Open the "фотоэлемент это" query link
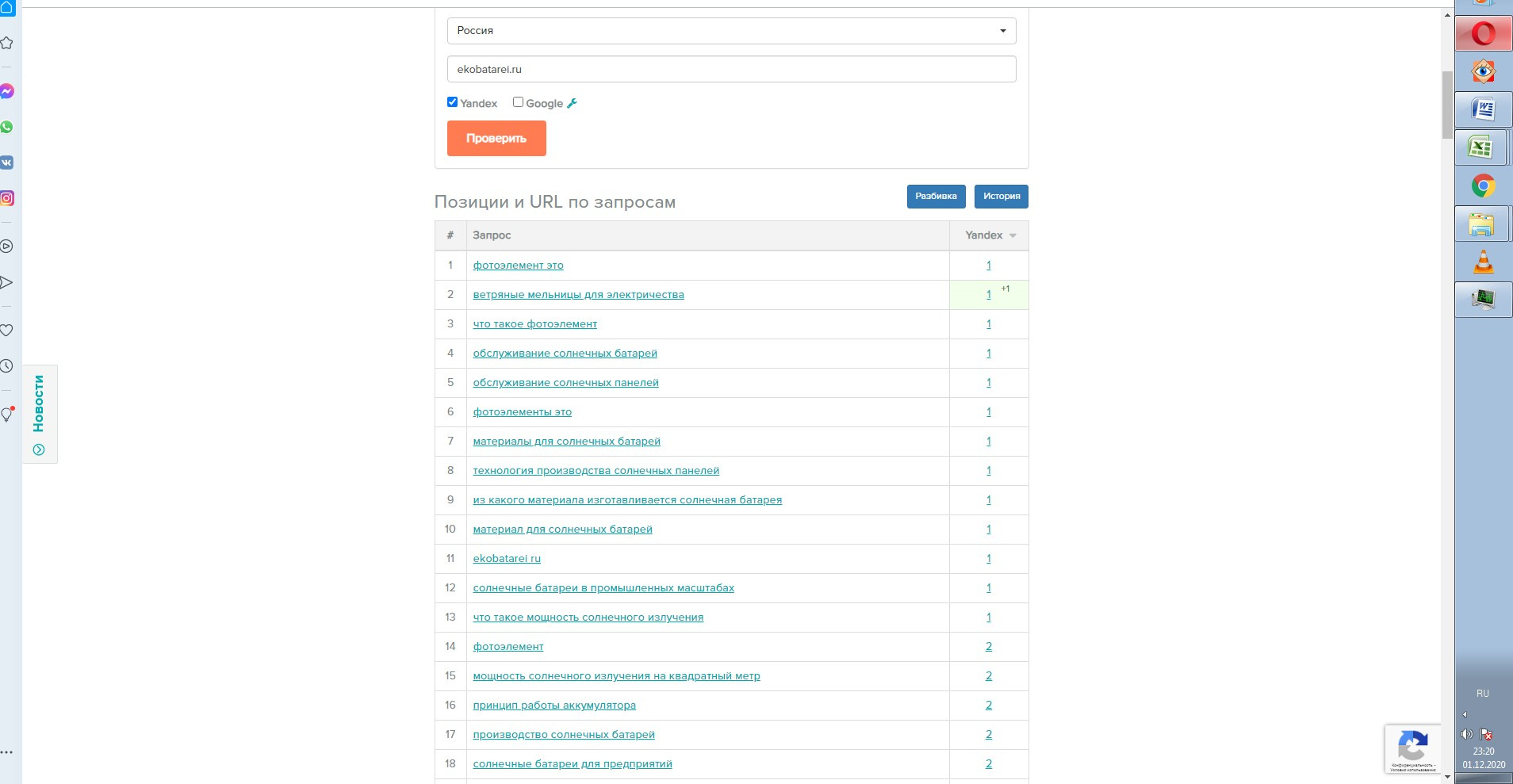 pyautogui.click(x=518, y=266)
